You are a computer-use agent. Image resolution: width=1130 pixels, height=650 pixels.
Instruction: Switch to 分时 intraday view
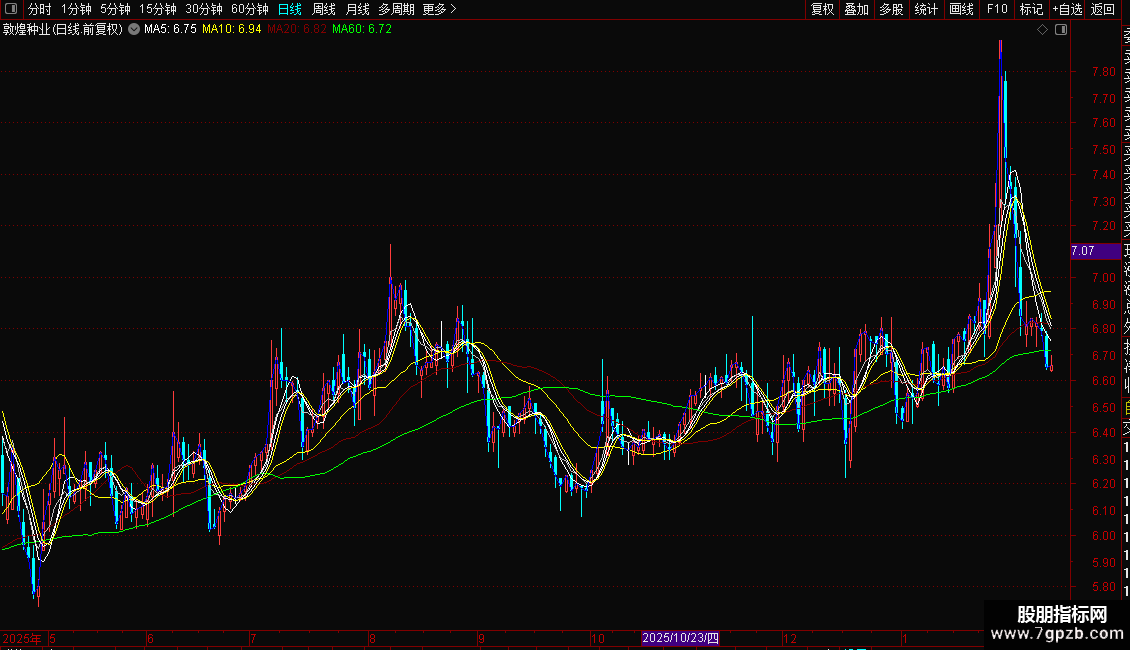pos(40,9)
